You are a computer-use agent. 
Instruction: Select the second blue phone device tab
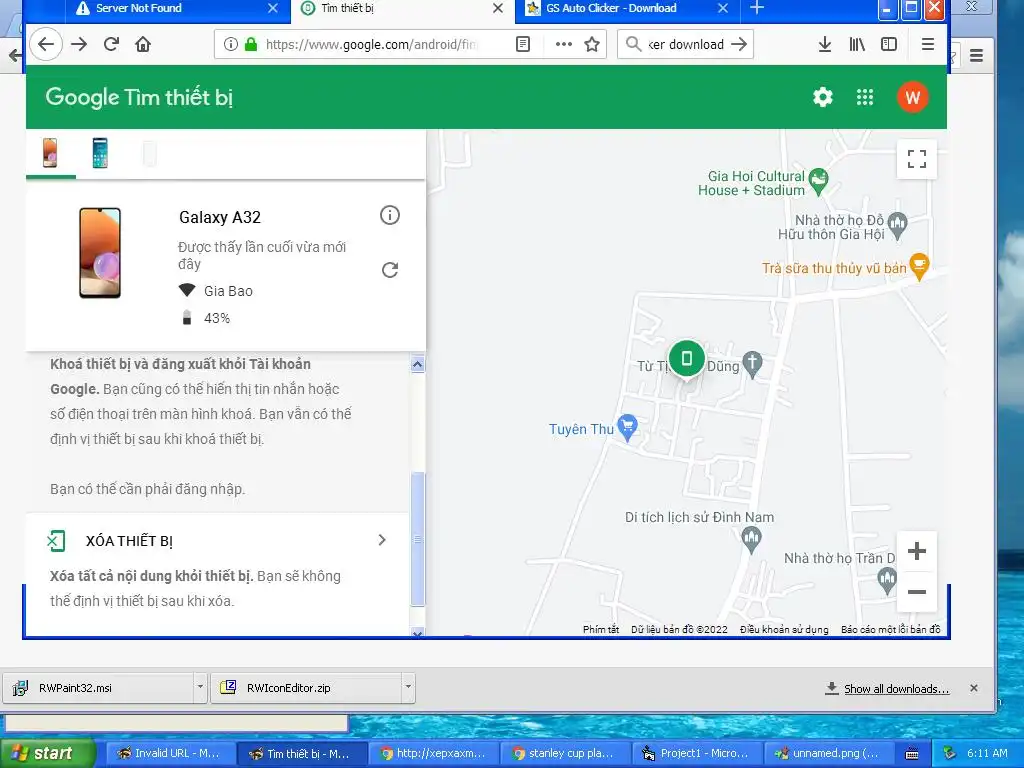pyautogui.click(x=100, y=153)
